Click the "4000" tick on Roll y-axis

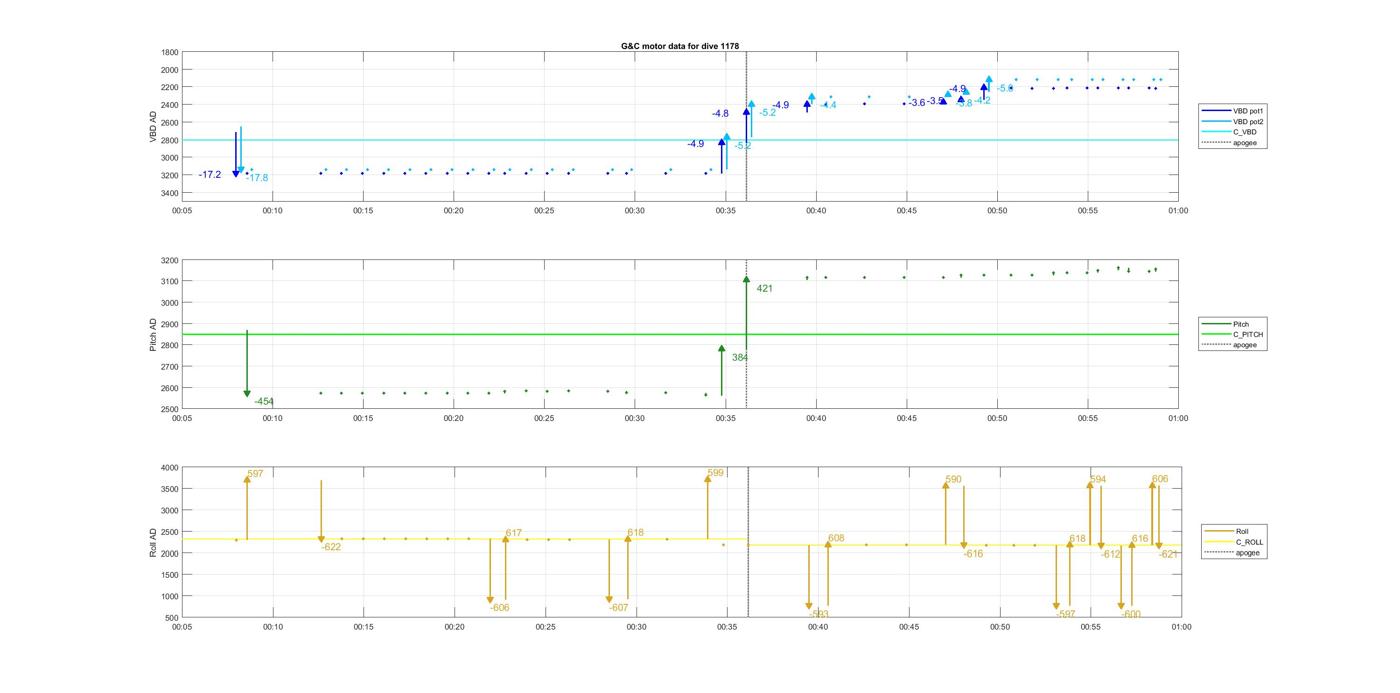click(x=170, y=468)
